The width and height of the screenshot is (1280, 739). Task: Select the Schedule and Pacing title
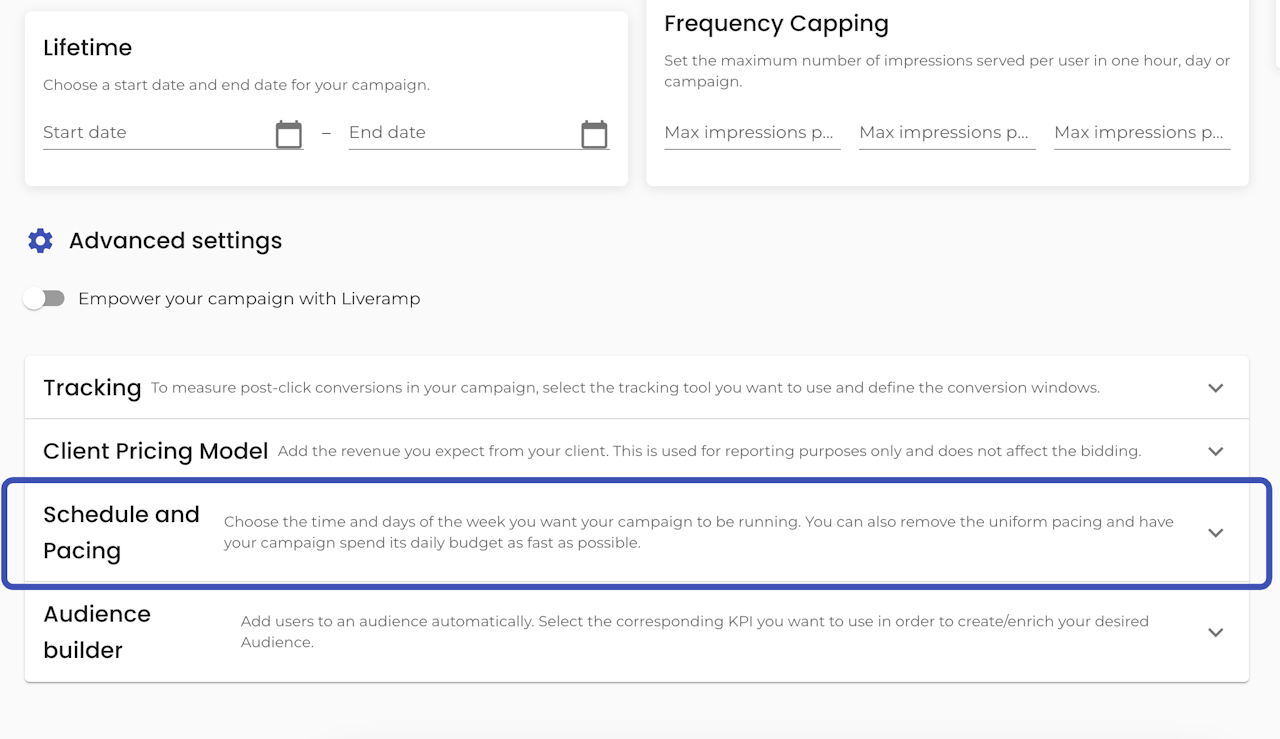(121, 532)
